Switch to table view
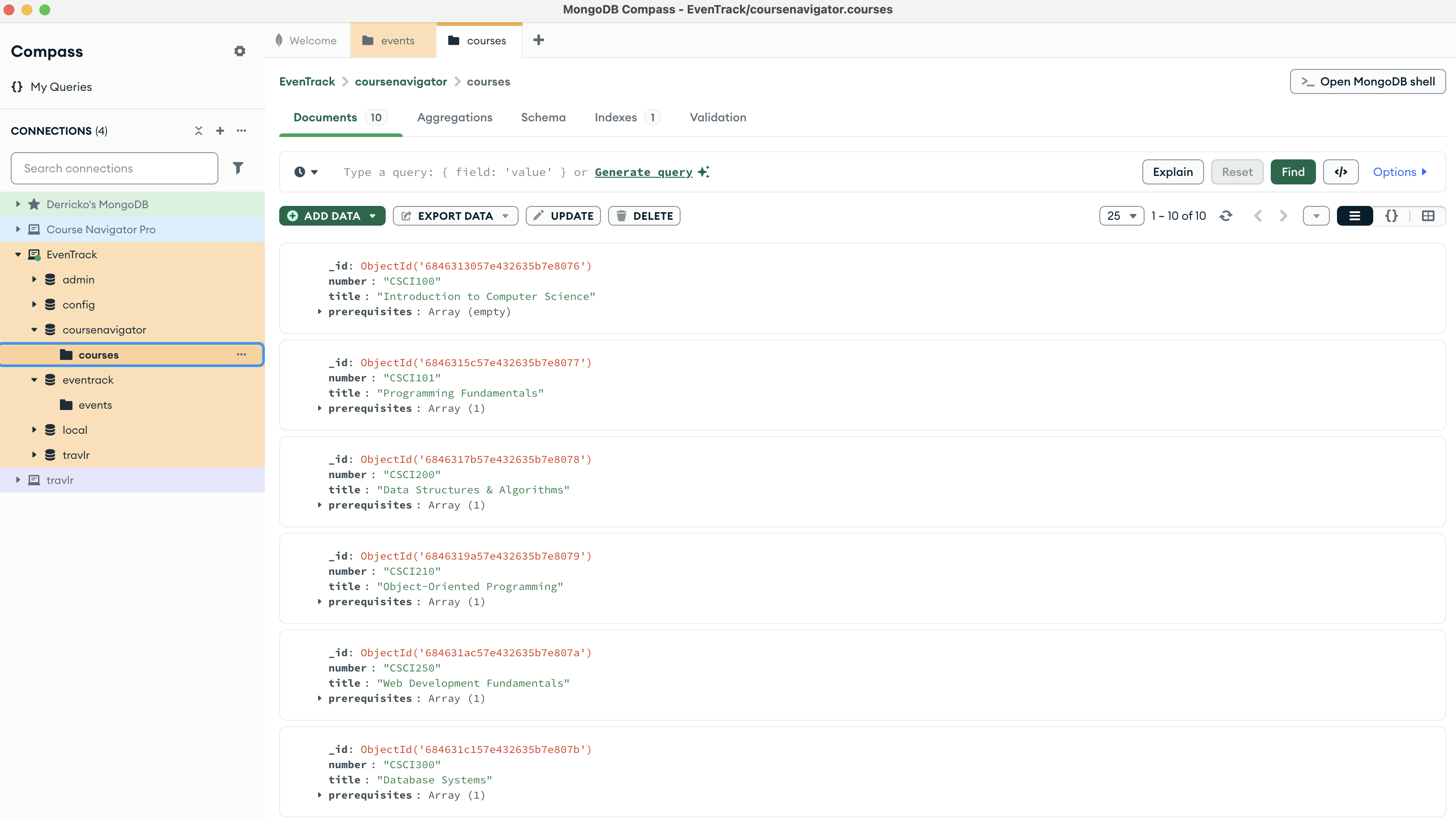The width and height of the screenshot is (1456, 821). 1428,216
